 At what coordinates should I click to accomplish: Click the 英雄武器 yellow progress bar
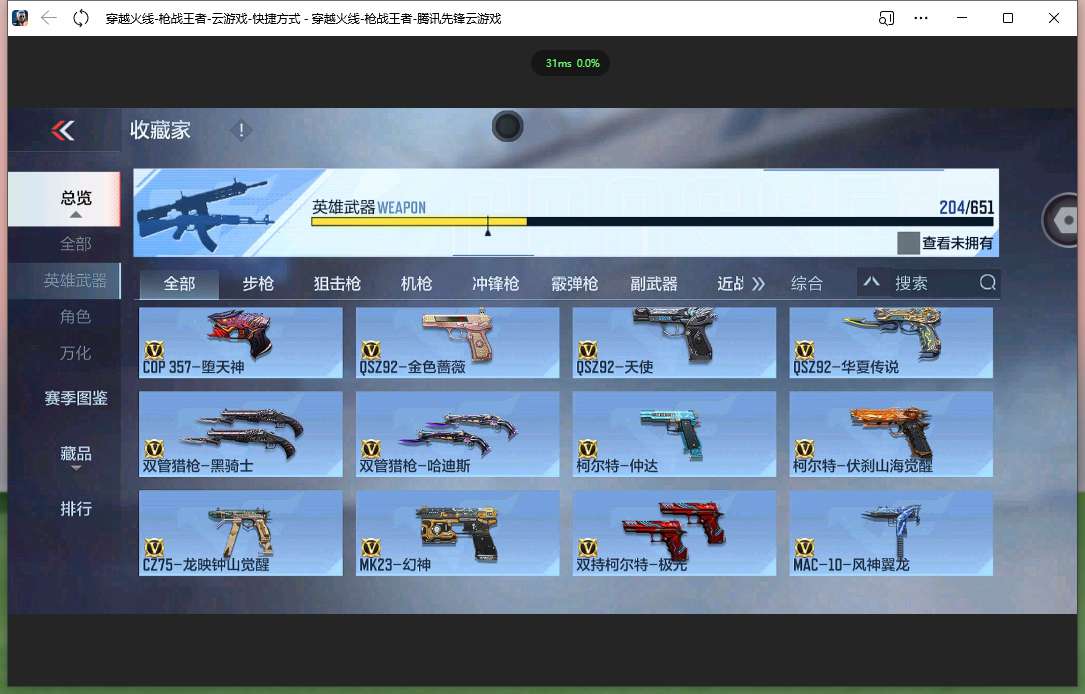point(419,221)
